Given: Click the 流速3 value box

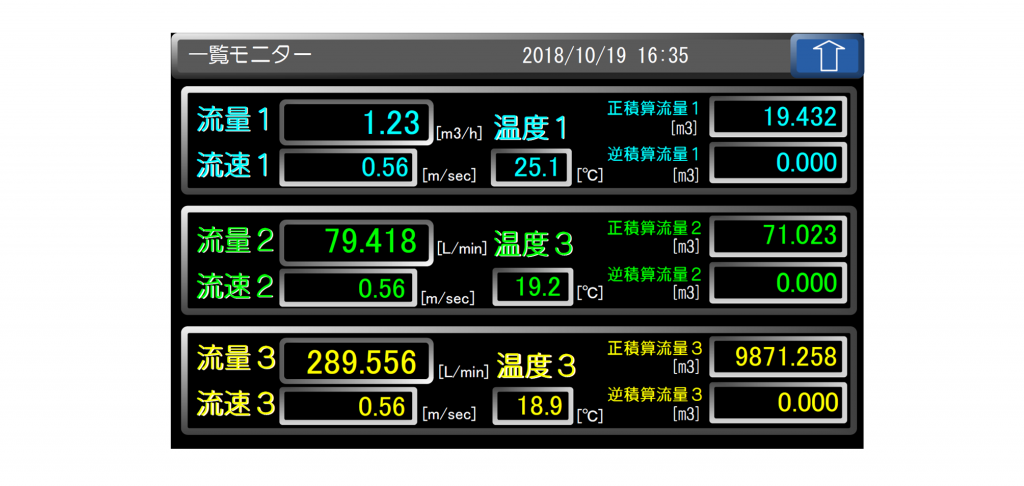Looking at the screenshot, I should (x=349, y=407).
